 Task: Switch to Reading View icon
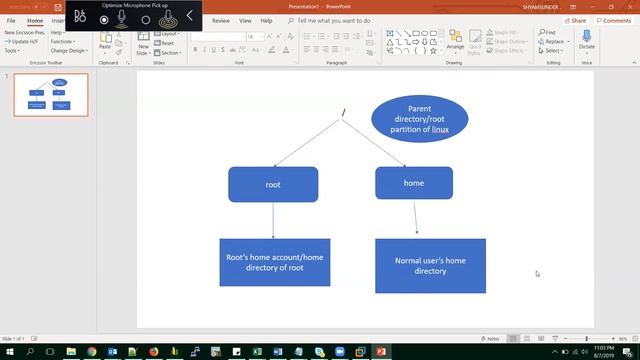click(541, 339)
